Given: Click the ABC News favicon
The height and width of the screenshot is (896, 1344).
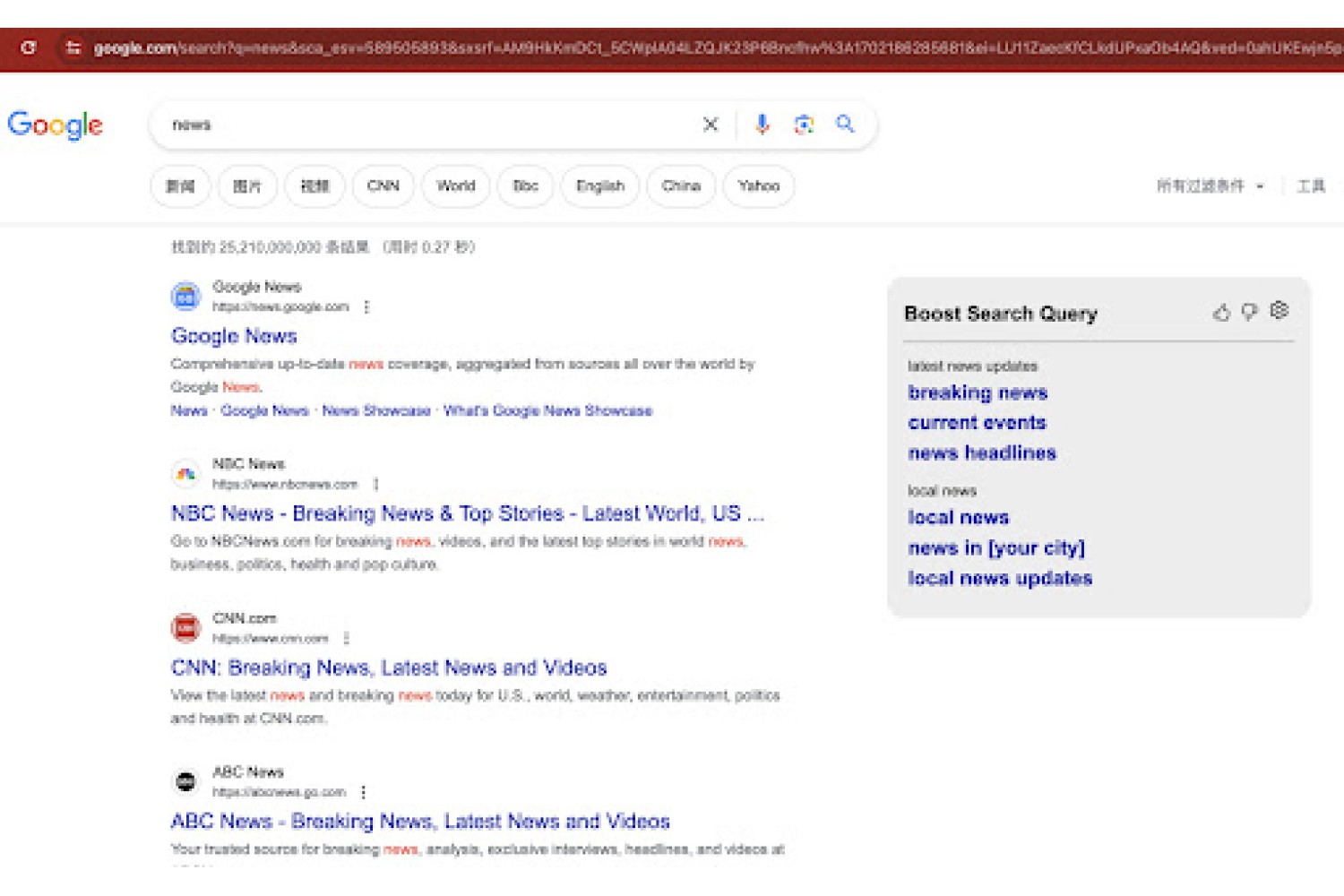Looking at the screenshot, I should pos(185,782).
